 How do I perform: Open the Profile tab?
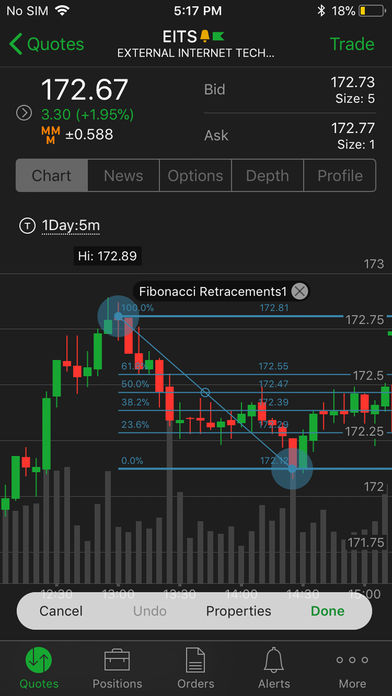point(340,176)
